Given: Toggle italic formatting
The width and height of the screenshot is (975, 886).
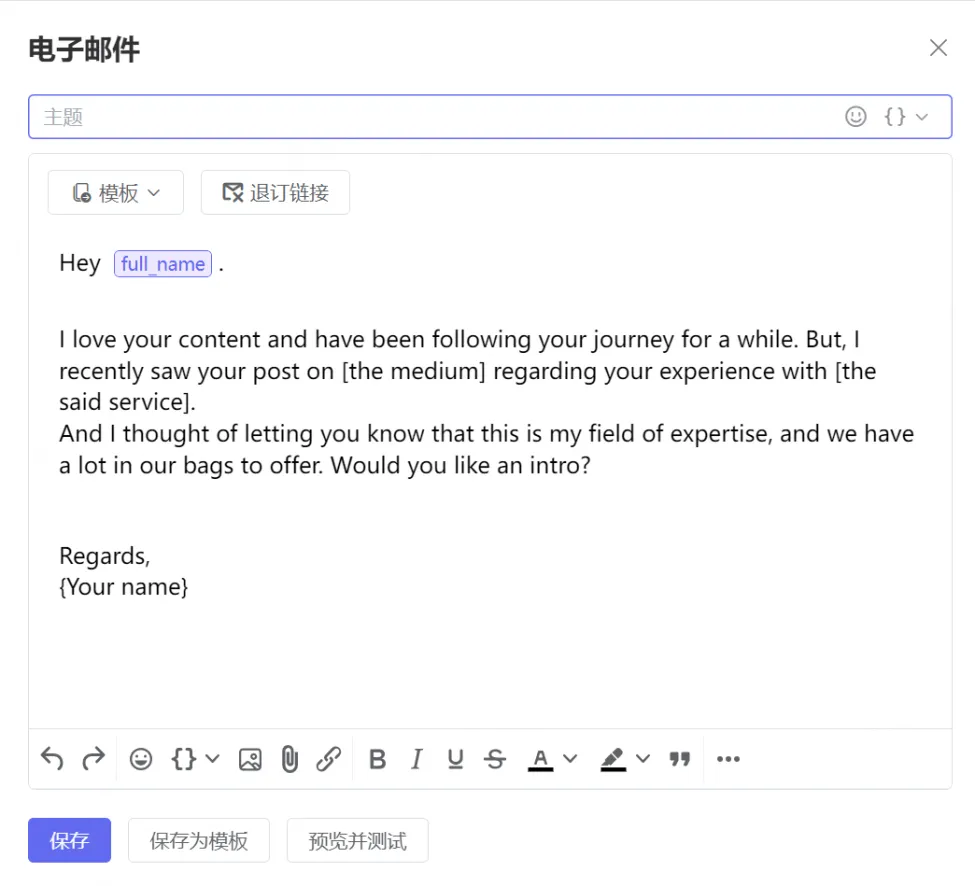Looking at the screenshot, I should pos(416,759).
